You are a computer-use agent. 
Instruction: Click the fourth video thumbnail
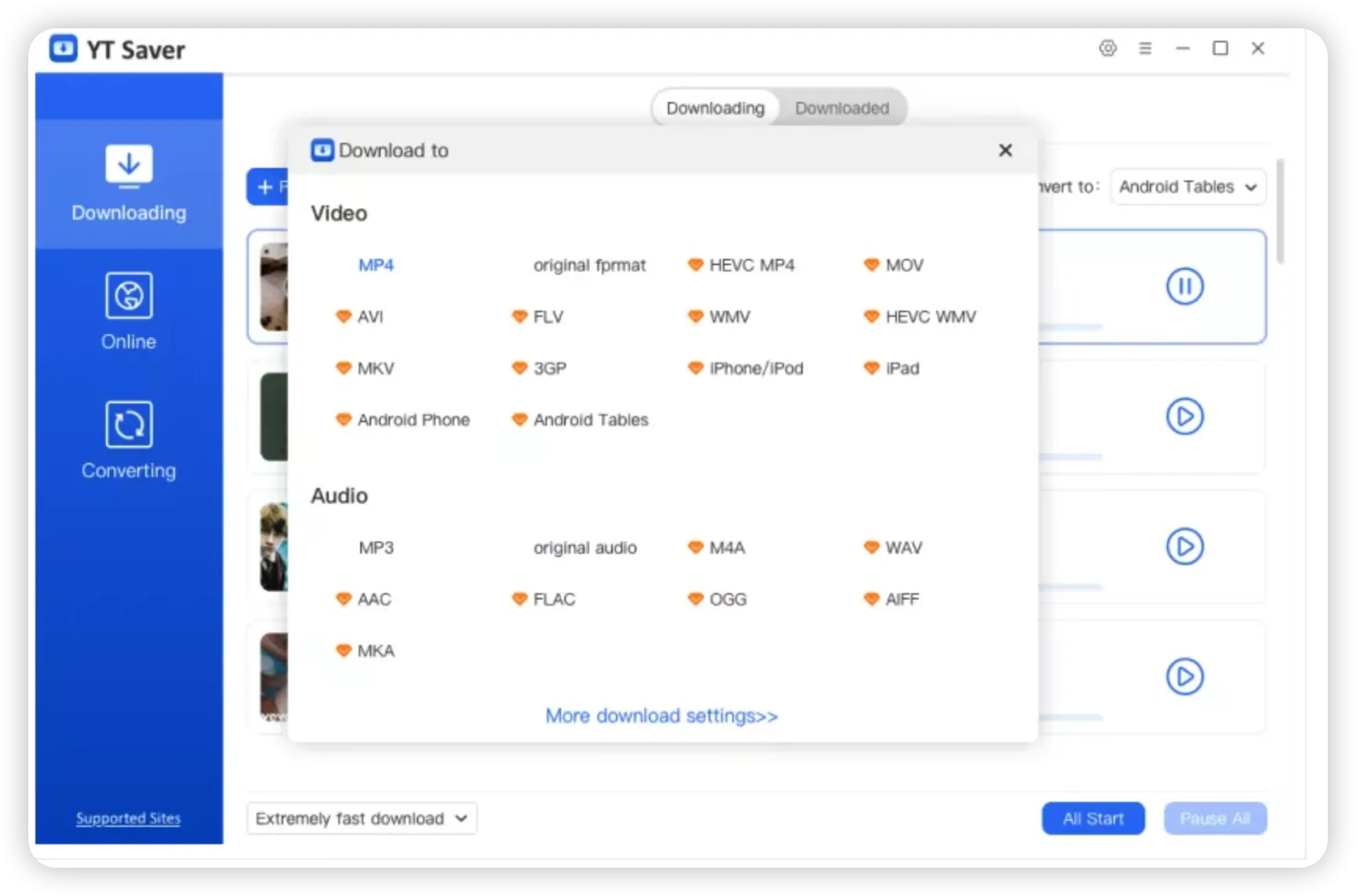tap(274, 676)
